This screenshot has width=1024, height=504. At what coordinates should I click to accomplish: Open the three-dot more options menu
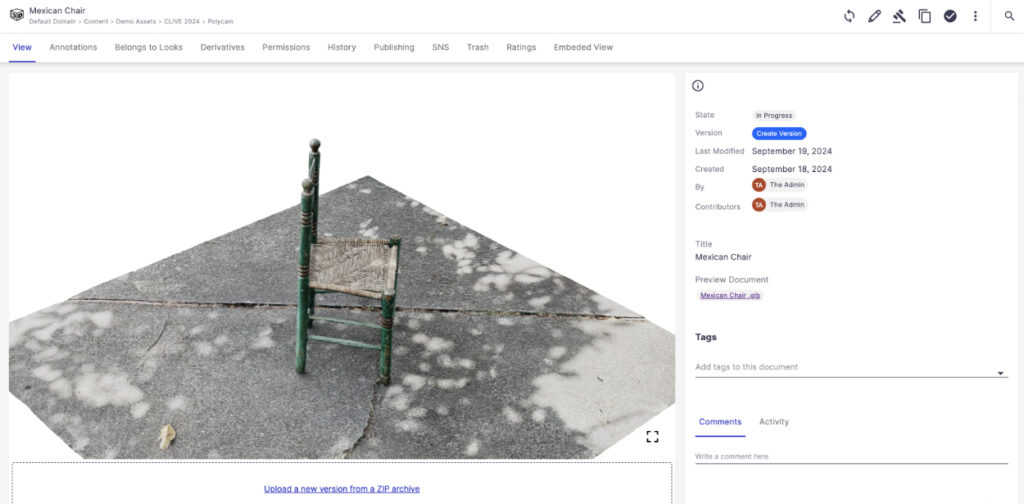click(975, 16)
